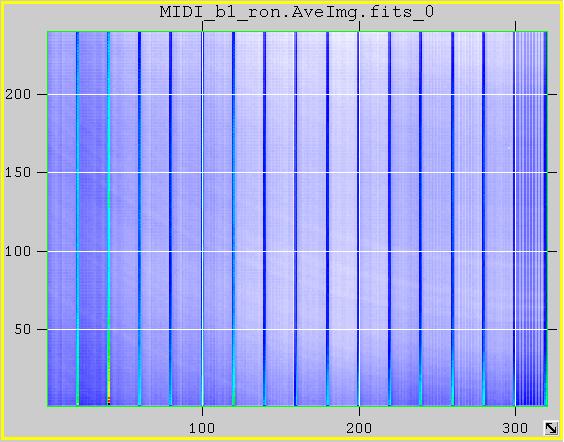Select the plot title MIDI_b1_ron.AveImg.fits_0

[297, 12]
